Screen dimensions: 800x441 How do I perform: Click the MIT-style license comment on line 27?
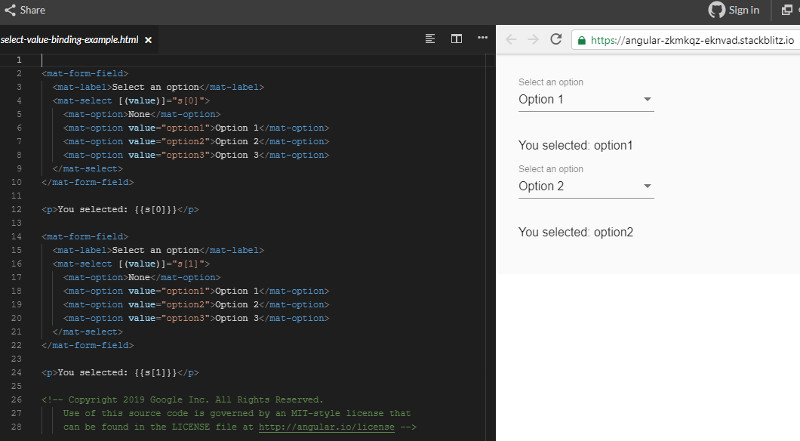pyautogui.click(x=237, y=413)
